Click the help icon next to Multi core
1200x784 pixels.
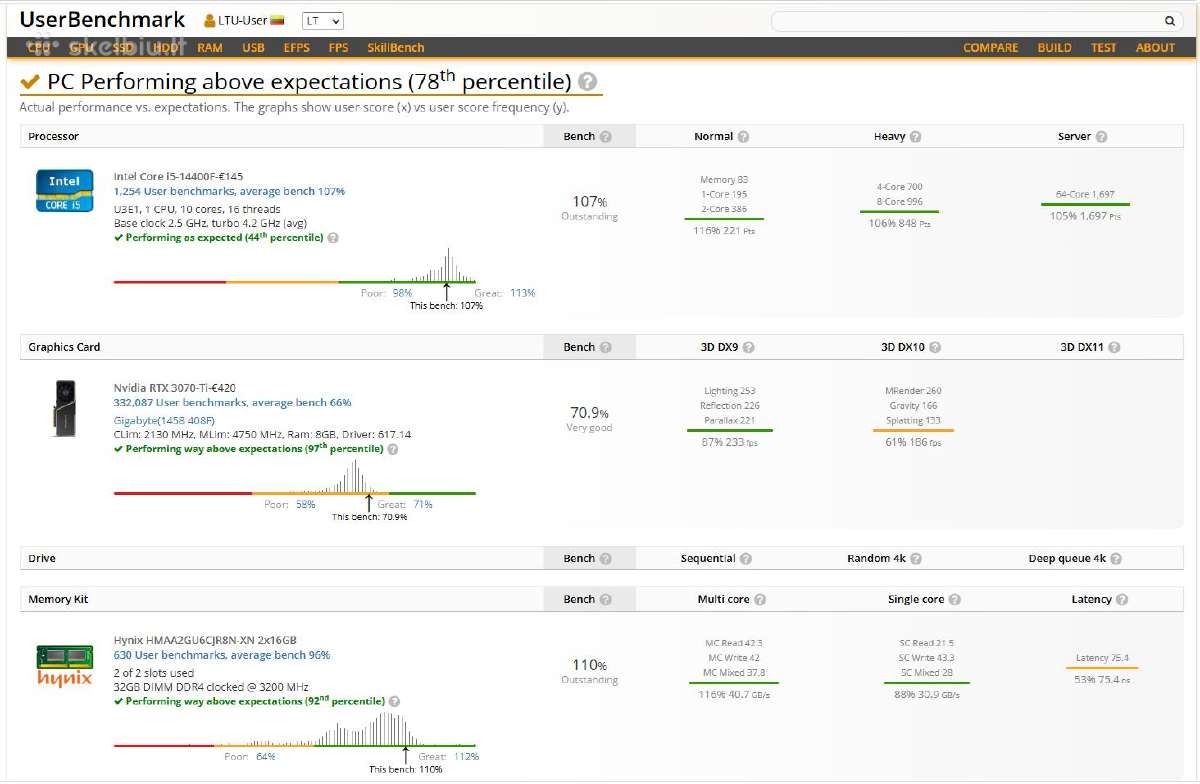click(760, 600)
